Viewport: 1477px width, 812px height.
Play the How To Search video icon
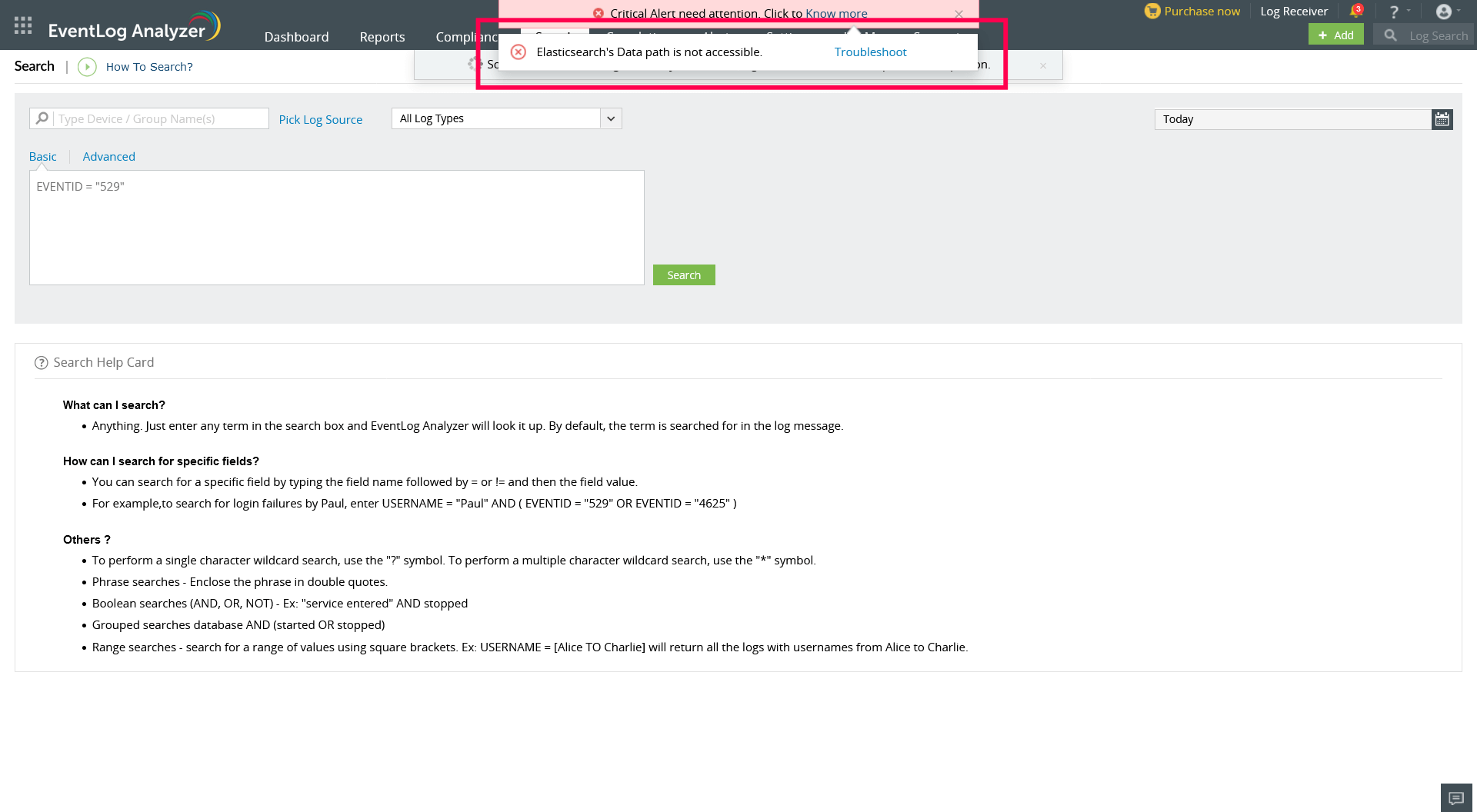87,67
